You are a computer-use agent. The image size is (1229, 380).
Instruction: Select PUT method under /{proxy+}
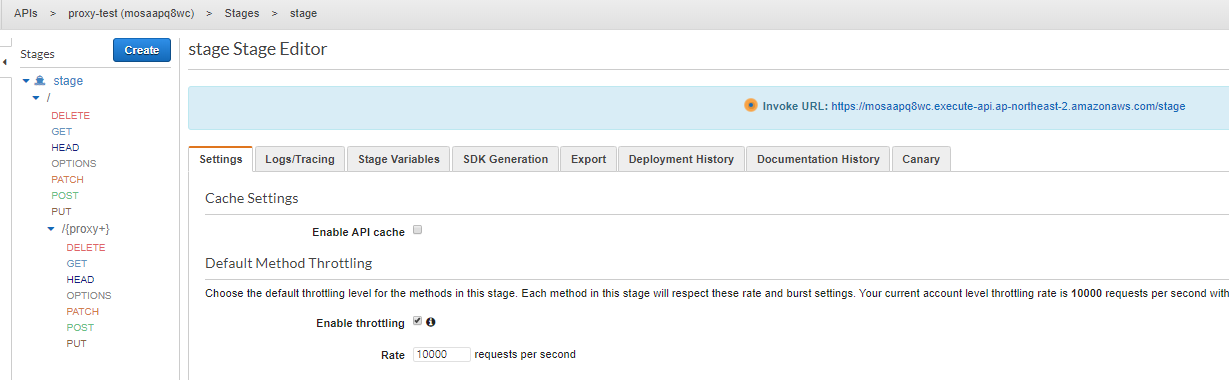point(76,343)
